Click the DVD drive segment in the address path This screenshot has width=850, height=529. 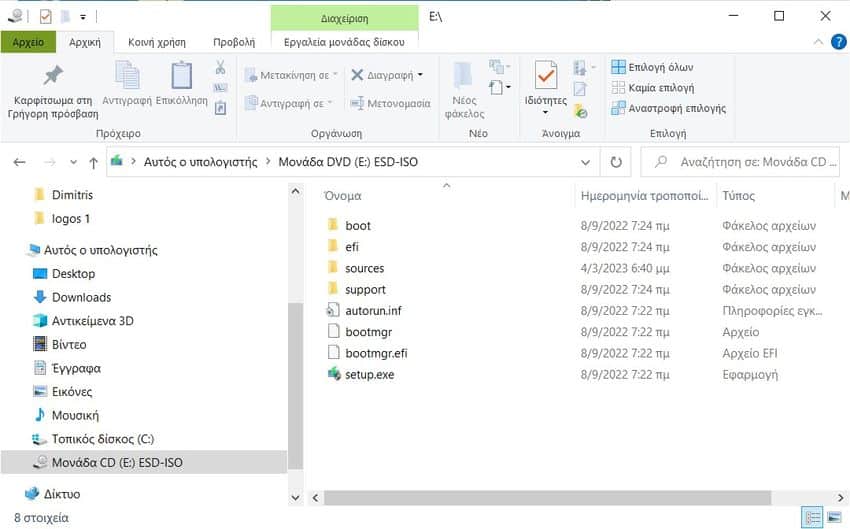tap(348, 162)
